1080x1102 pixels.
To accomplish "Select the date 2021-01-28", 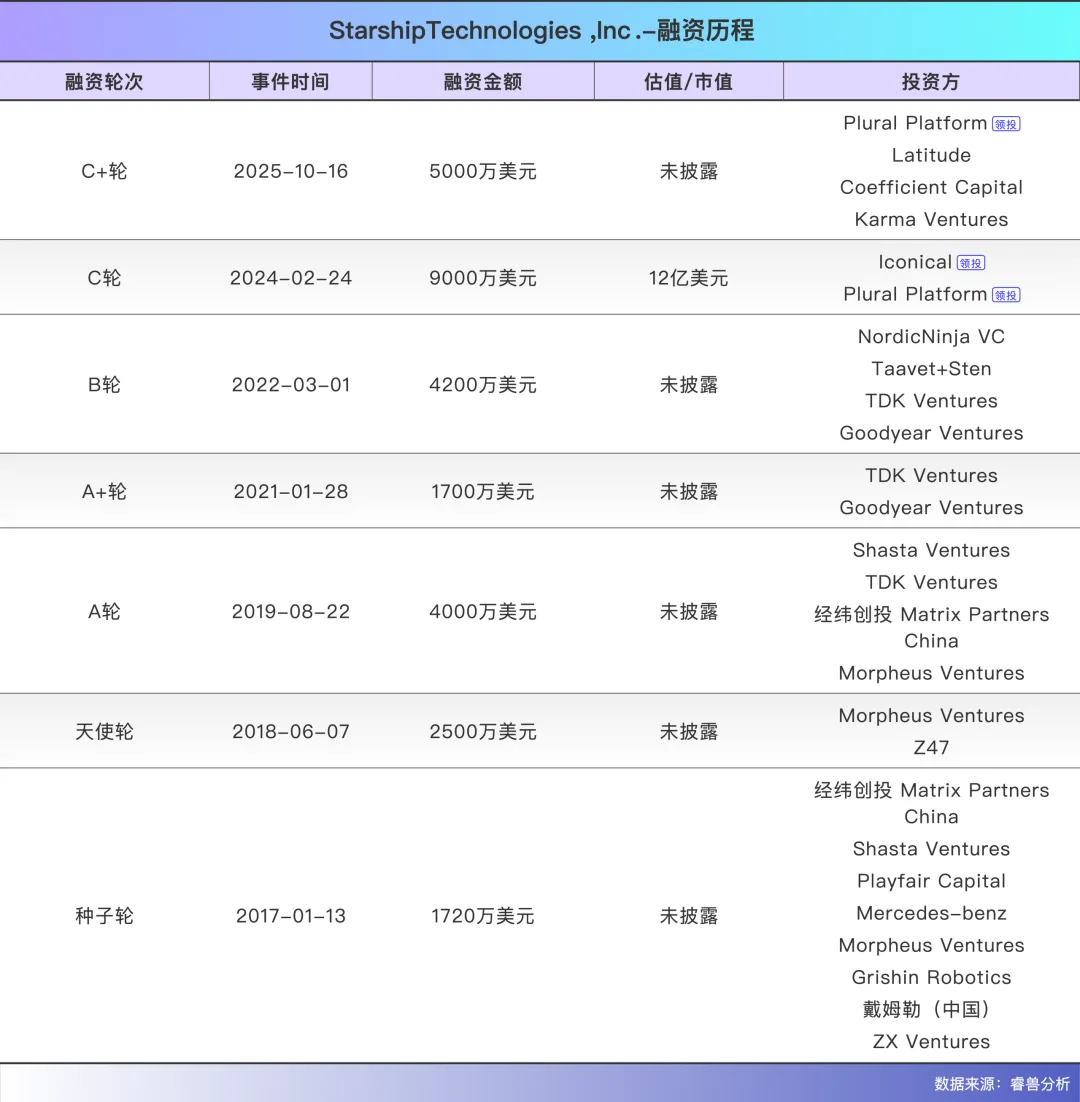I will coord(290,491).
